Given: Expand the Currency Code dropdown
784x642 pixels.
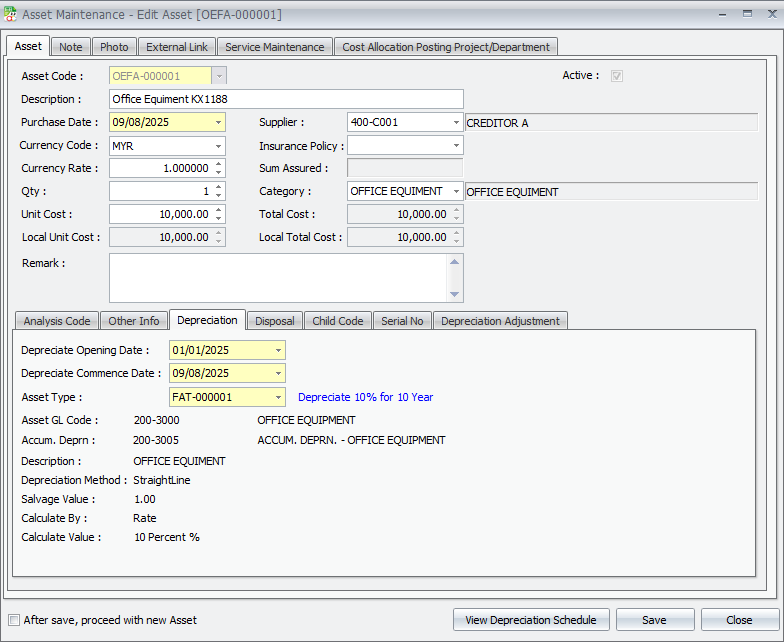Looking at the screenshot, I should (218, 146).
